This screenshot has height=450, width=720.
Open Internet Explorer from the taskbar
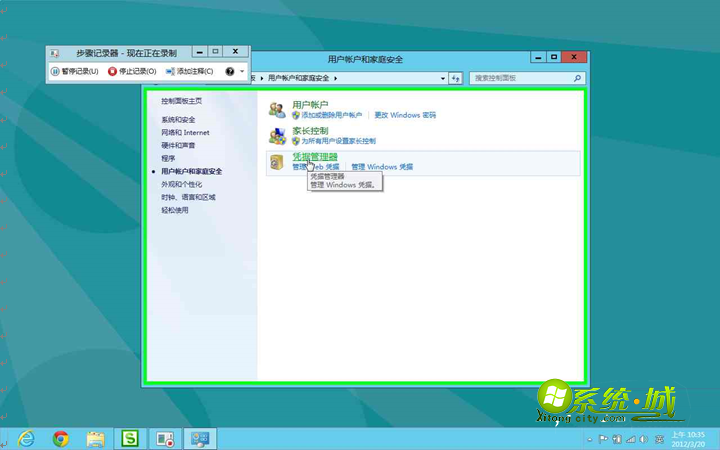[x=26, y=439]
